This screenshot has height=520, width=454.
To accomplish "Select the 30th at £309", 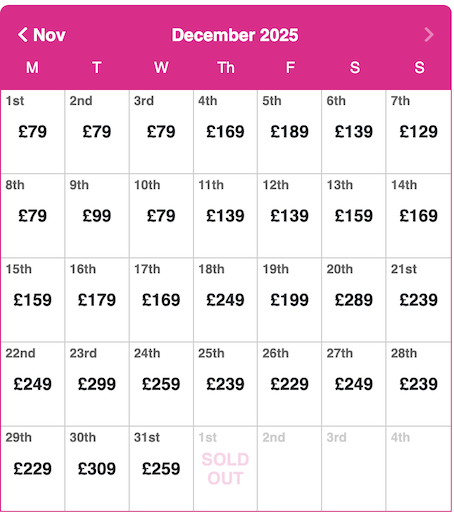I will pyautogui.click(x=97, y=468).
